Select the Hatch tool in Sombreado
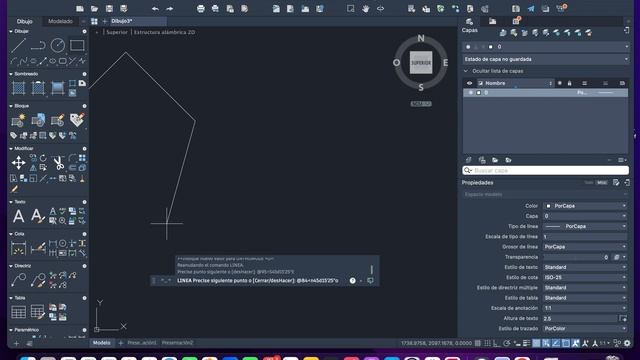This screenshot has height=360, width=640. click(x=18, y=88)
